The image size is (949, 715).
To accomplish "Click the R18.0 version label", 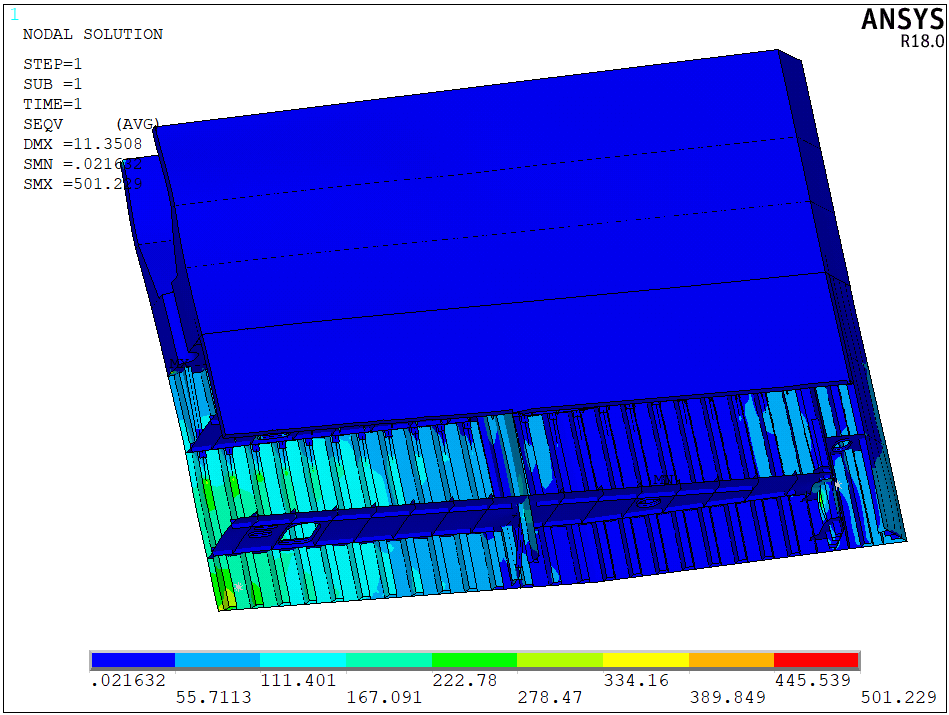I will [x=922, y=41].
